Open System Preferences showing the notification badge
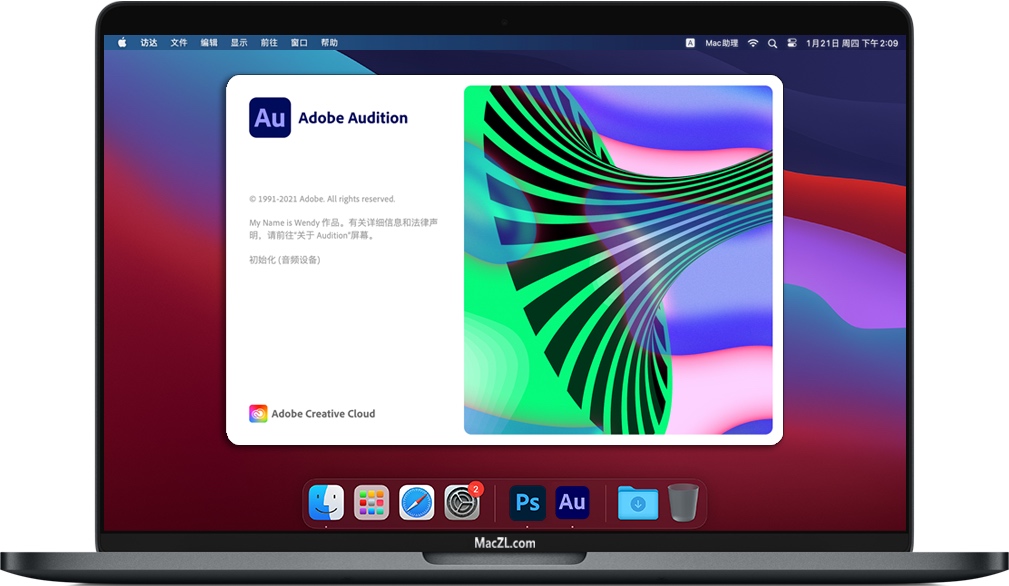Screen dimensions: 1009x586 coord(463,503)
